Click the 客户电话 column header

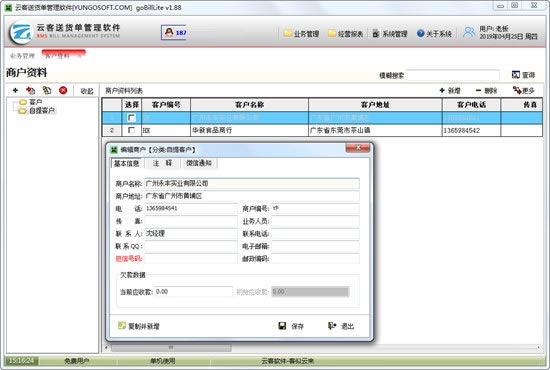471,105
